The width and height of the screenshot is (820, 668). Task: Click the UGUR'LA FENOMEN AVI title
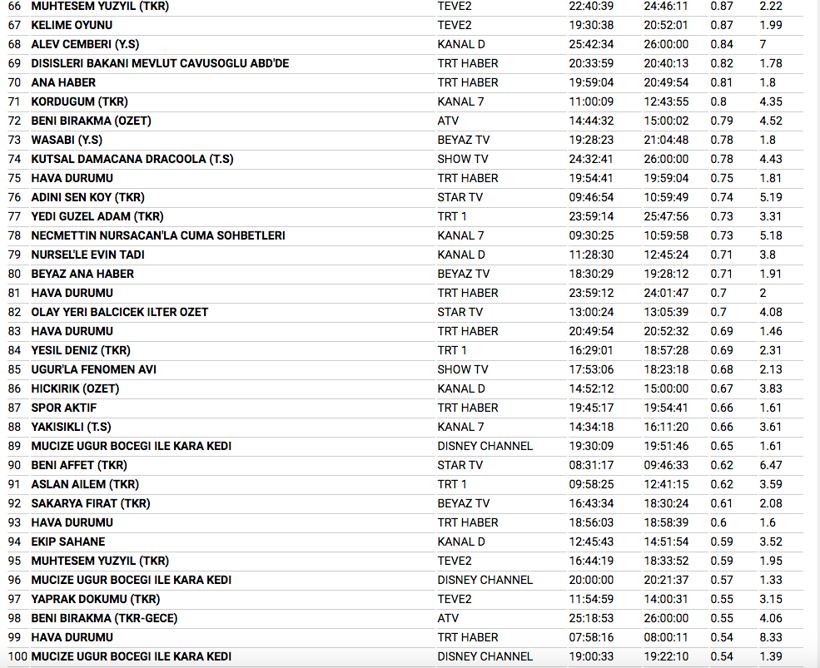point(93,369)
